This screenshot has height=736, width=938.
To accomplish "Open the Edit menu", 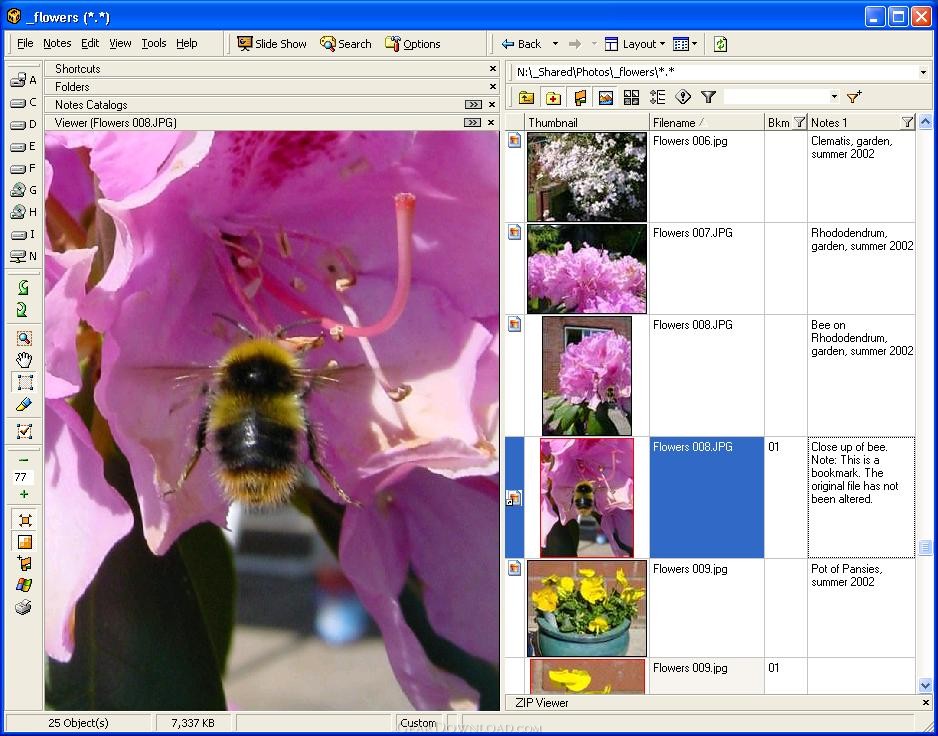I will [90, 43].
